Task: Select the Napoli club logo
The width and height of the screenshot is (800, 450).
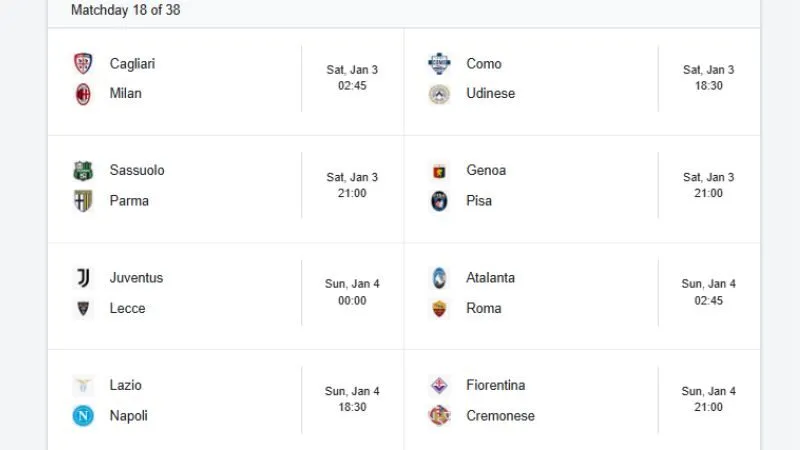Action: (83, 416)
